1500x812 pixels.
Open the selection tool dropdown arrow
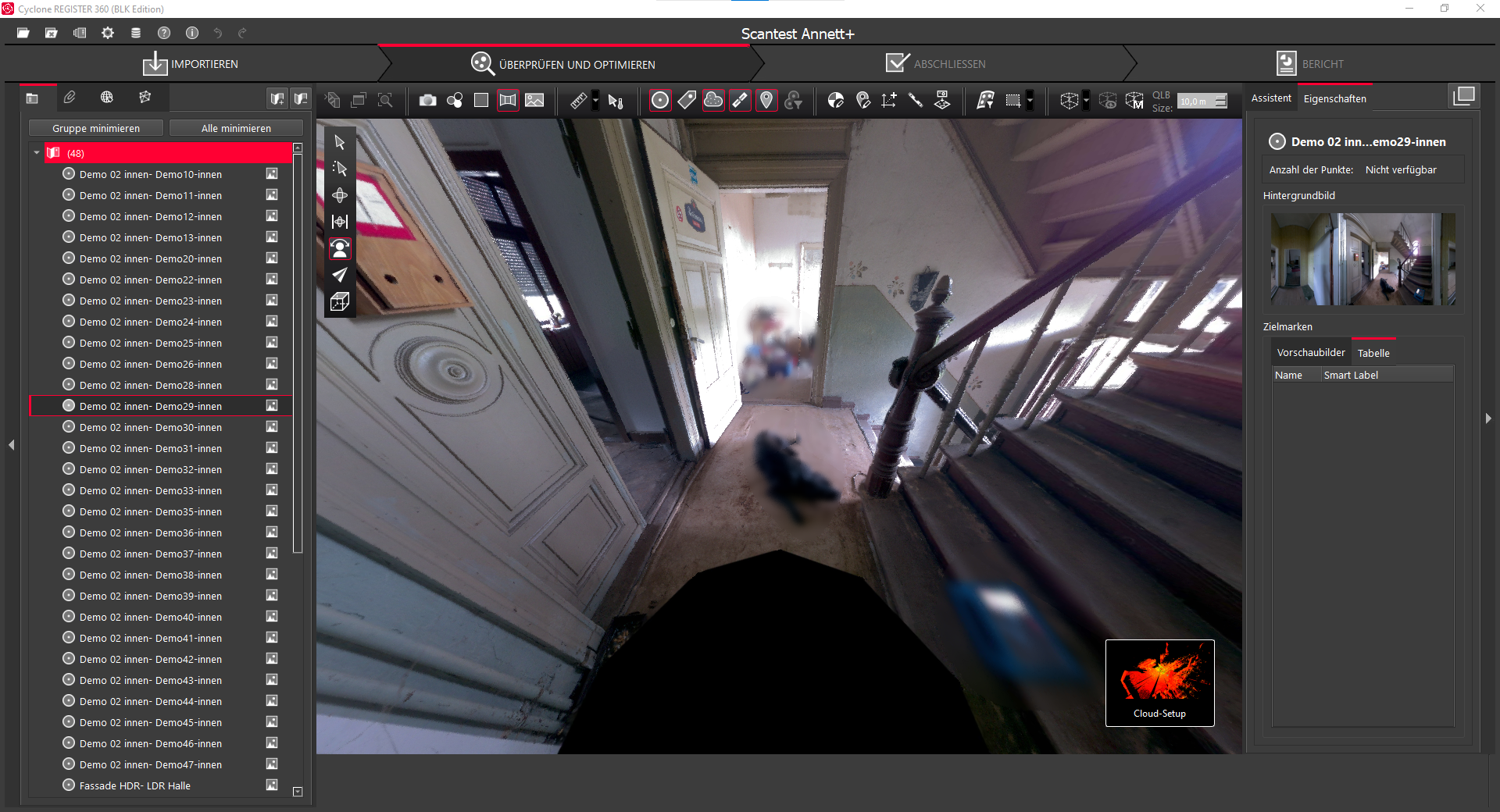1030,100
